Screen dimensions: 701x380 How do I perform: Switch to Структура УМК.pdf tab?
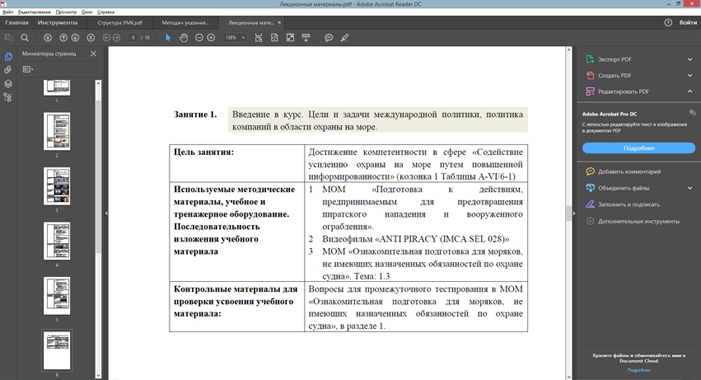[120, 22]
